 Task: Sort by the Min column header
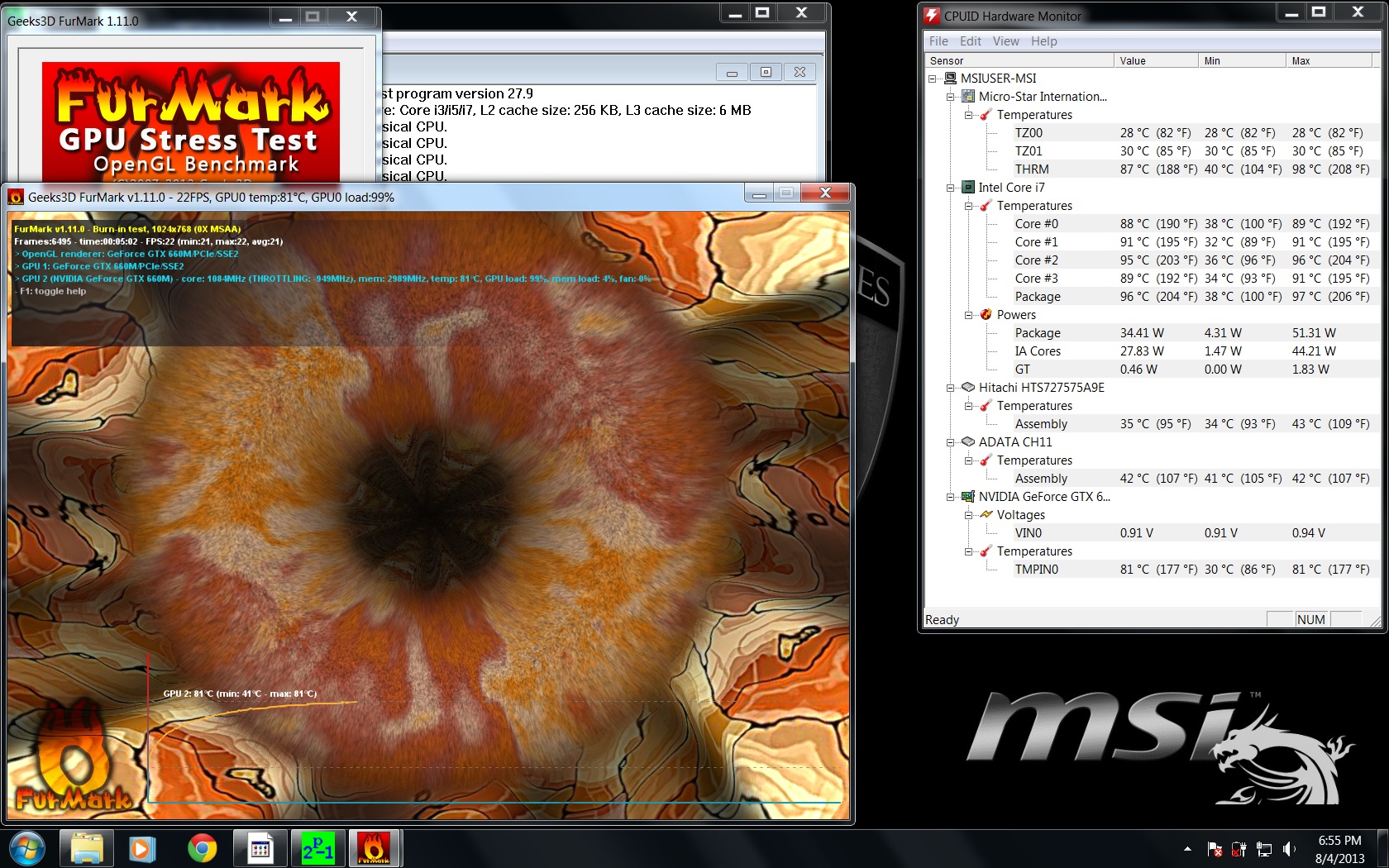tap(1242, 60)
